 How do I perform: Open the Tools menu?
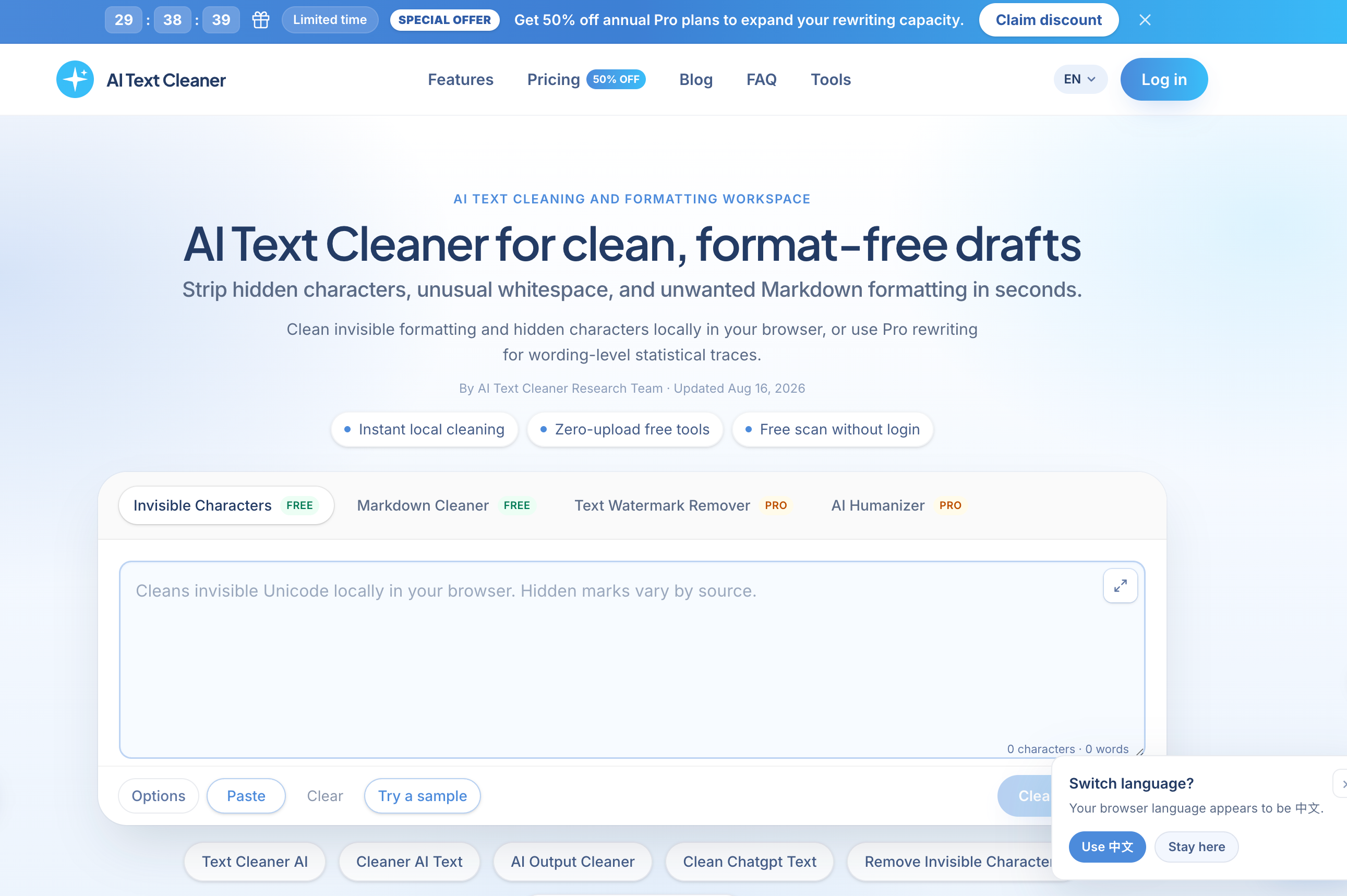pos(831,79)
